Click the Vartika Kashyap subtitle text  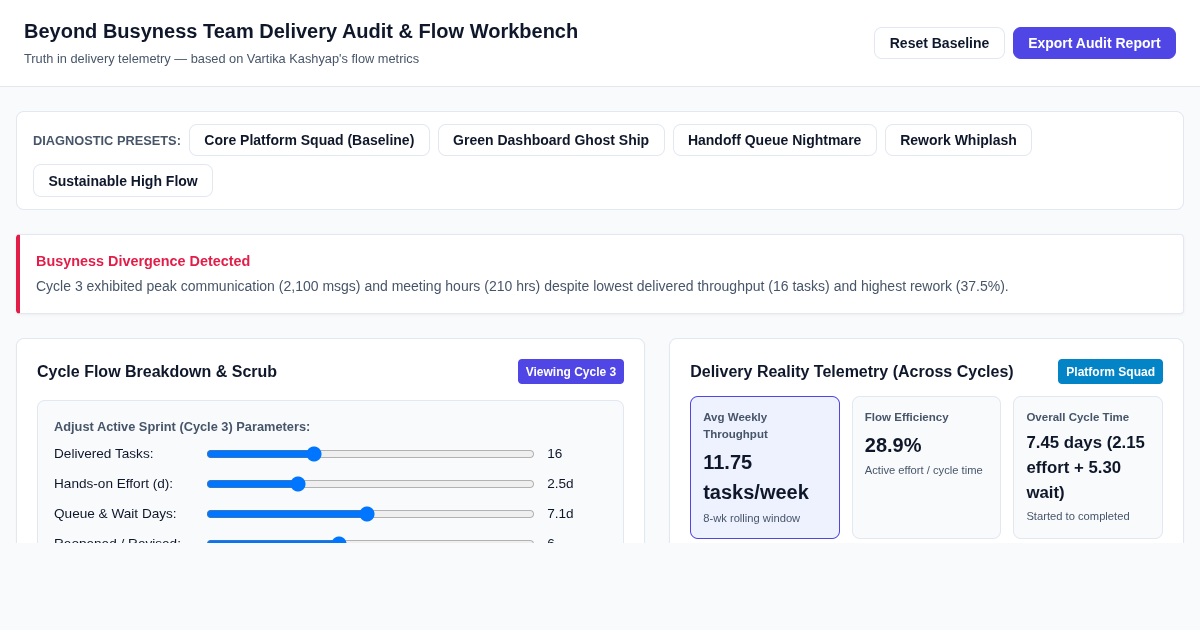[x=222, y=59]
